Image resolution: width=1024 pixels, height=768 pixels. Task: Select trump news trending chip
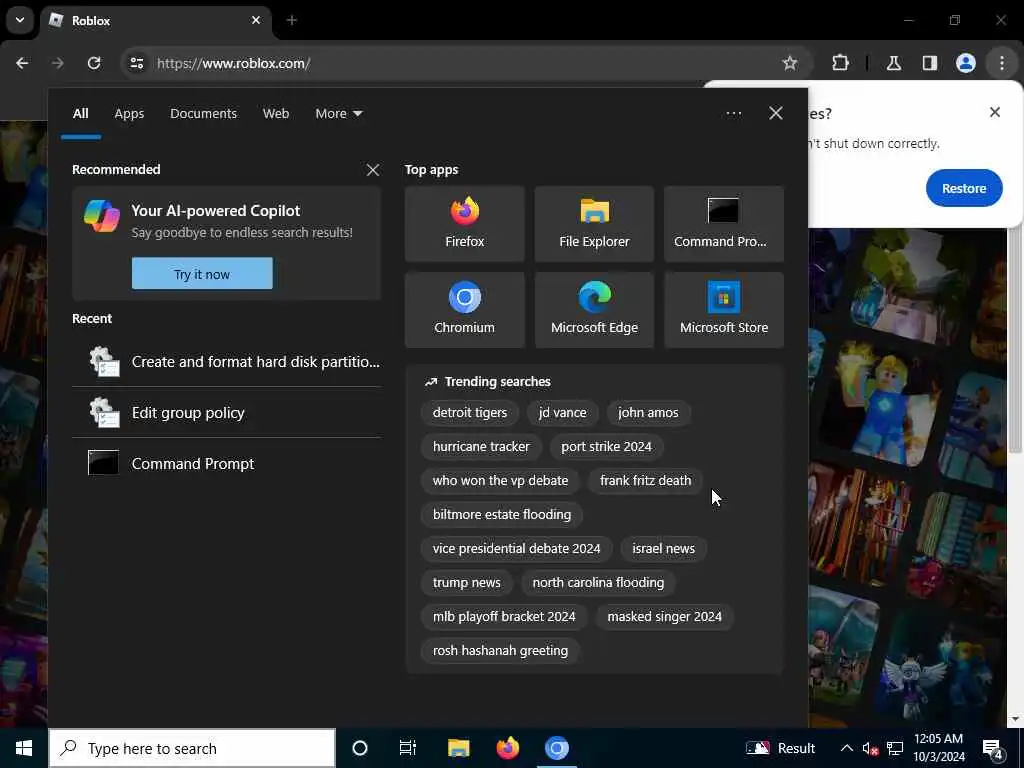click(x=466, y=583)
